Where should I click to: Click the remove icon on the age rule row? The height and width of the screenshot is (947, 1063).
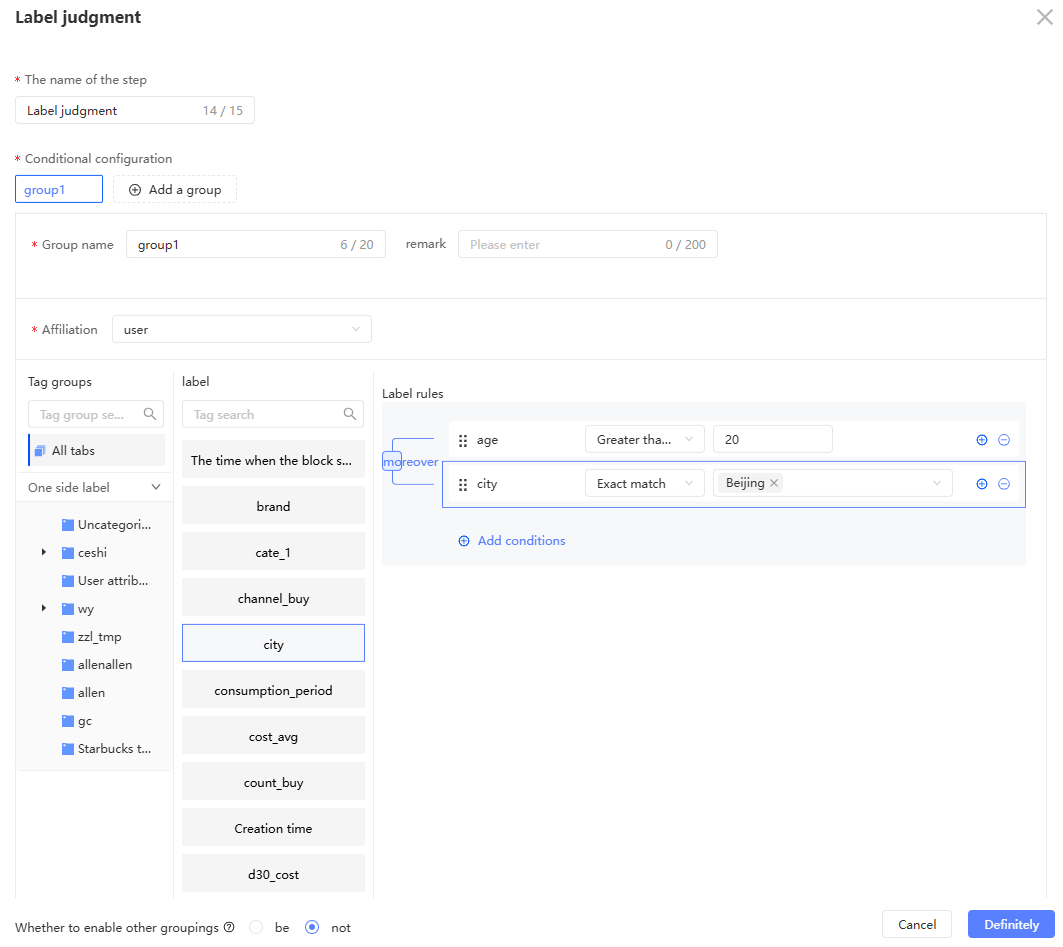coord(1004,440)
